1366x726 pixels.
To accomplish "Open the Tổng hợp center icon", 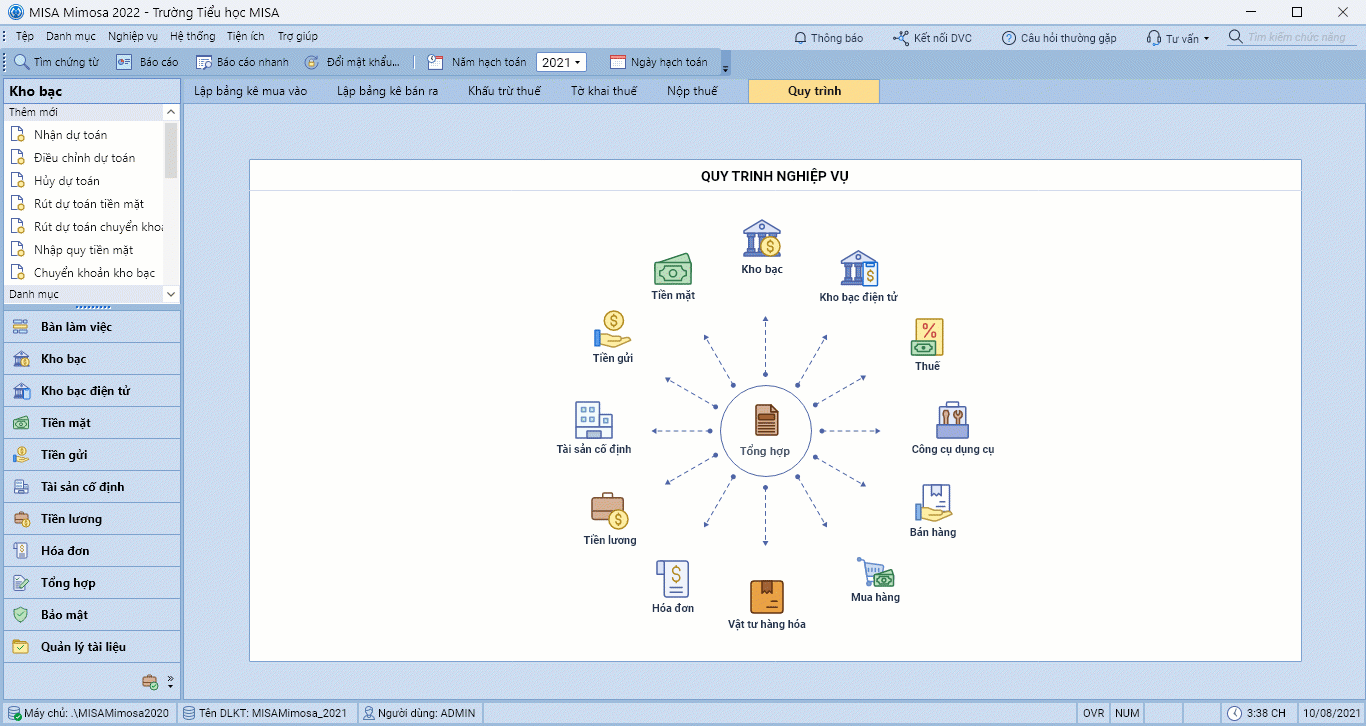I will 765,421.
